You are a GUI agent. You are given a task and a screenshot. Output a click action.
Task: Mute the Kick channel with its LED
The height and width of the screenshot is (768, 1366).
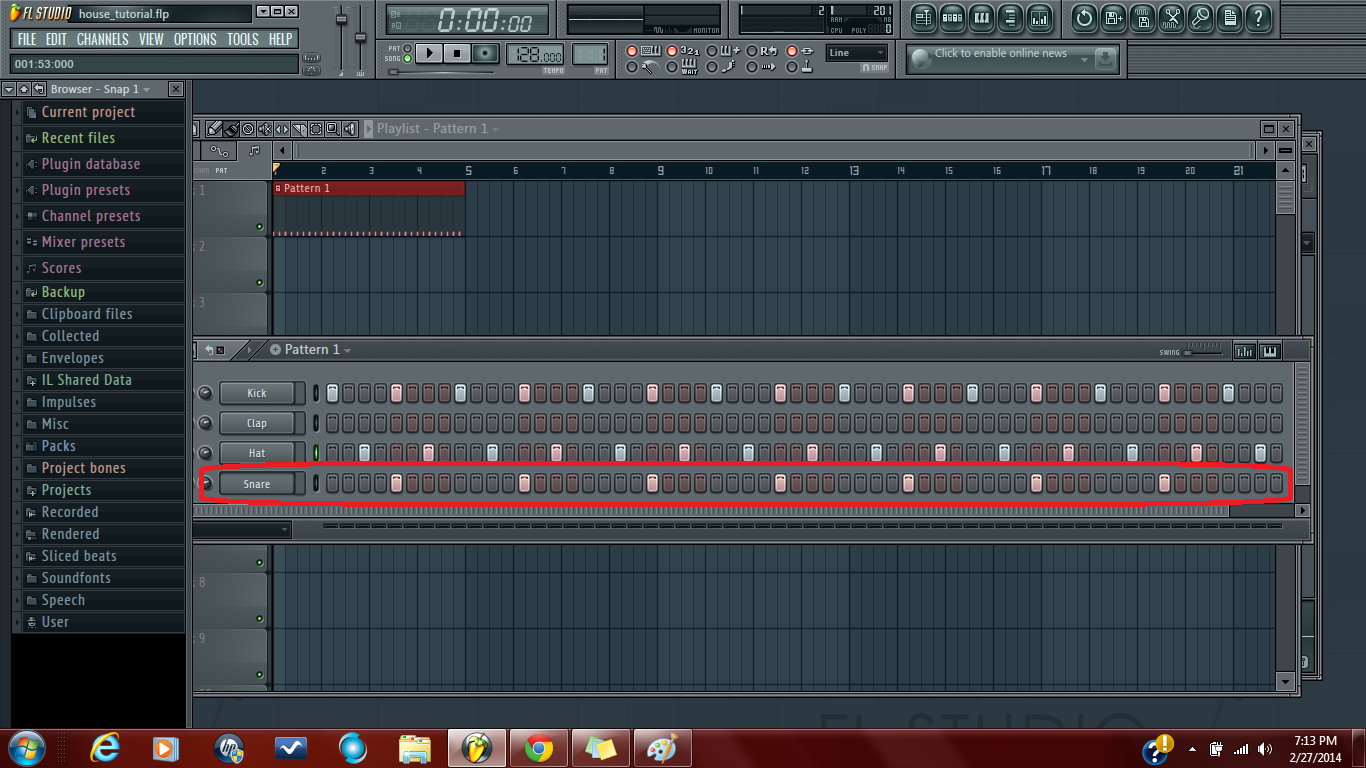tap(316, 393)
